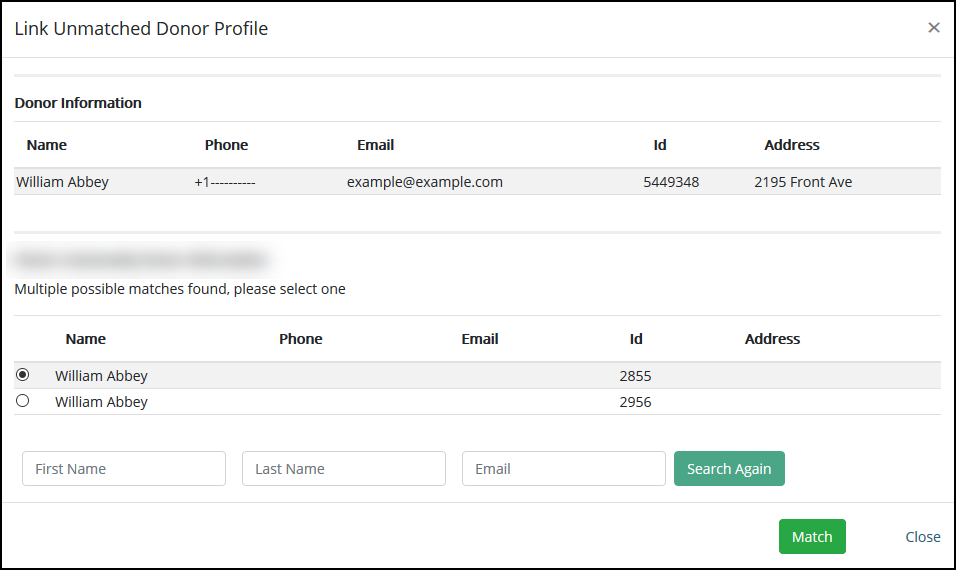The height and width of the screenshot is (570, 956).
Task: Click the green Match button
Action: point(812,537)
